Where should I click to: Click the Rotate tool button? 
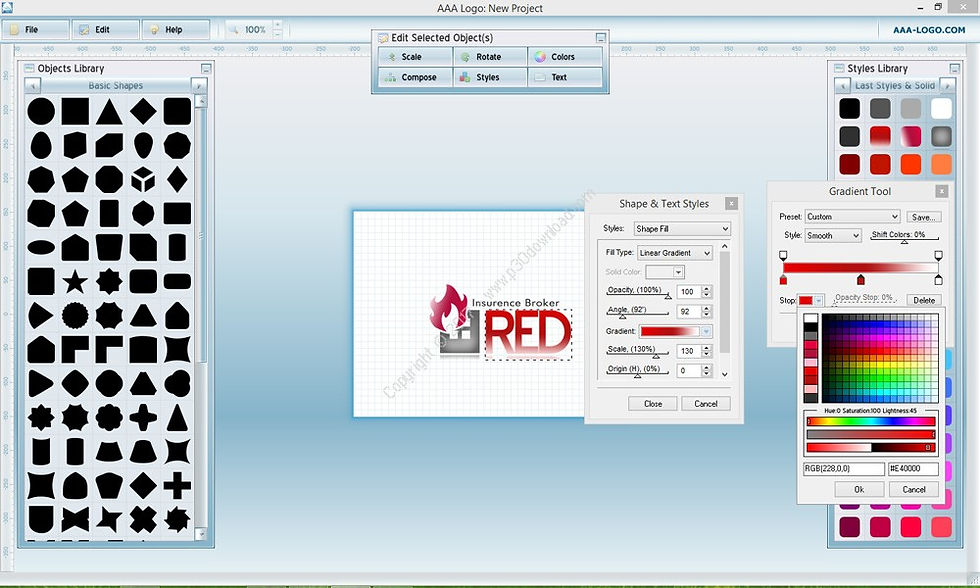490,57
